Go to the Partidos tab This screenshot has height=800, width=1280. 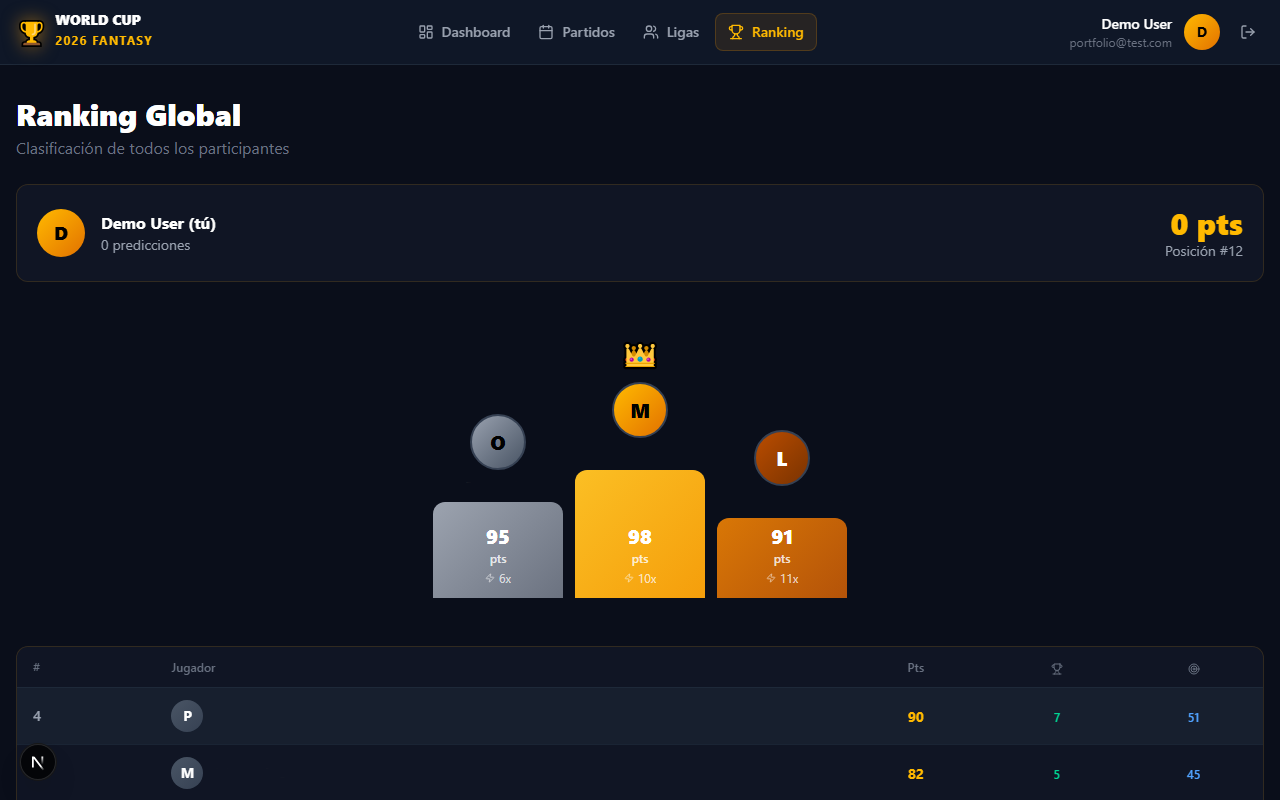tap(577, 32)
